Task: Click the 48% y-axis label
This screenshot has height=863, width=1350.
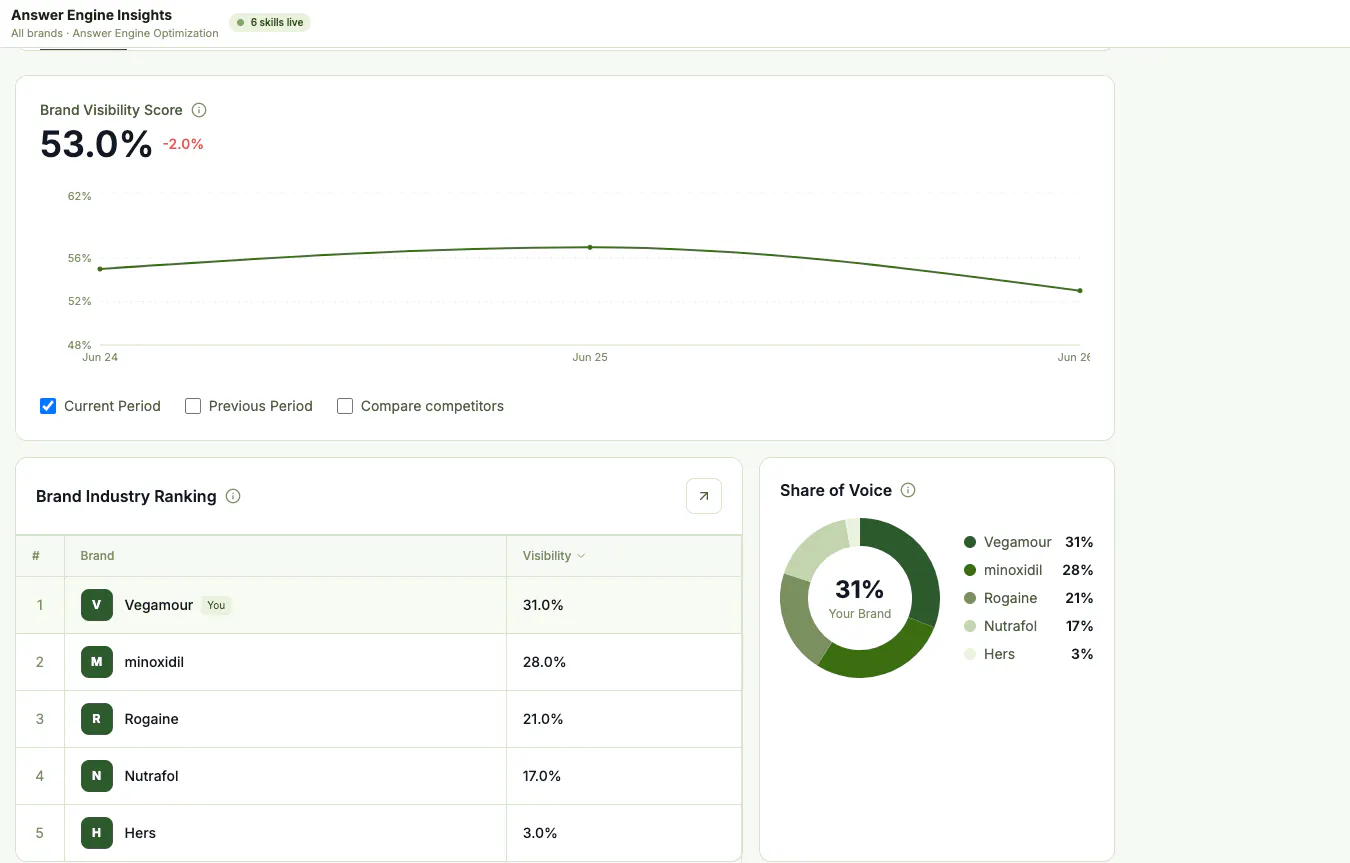Action: (x=80, y=345)
